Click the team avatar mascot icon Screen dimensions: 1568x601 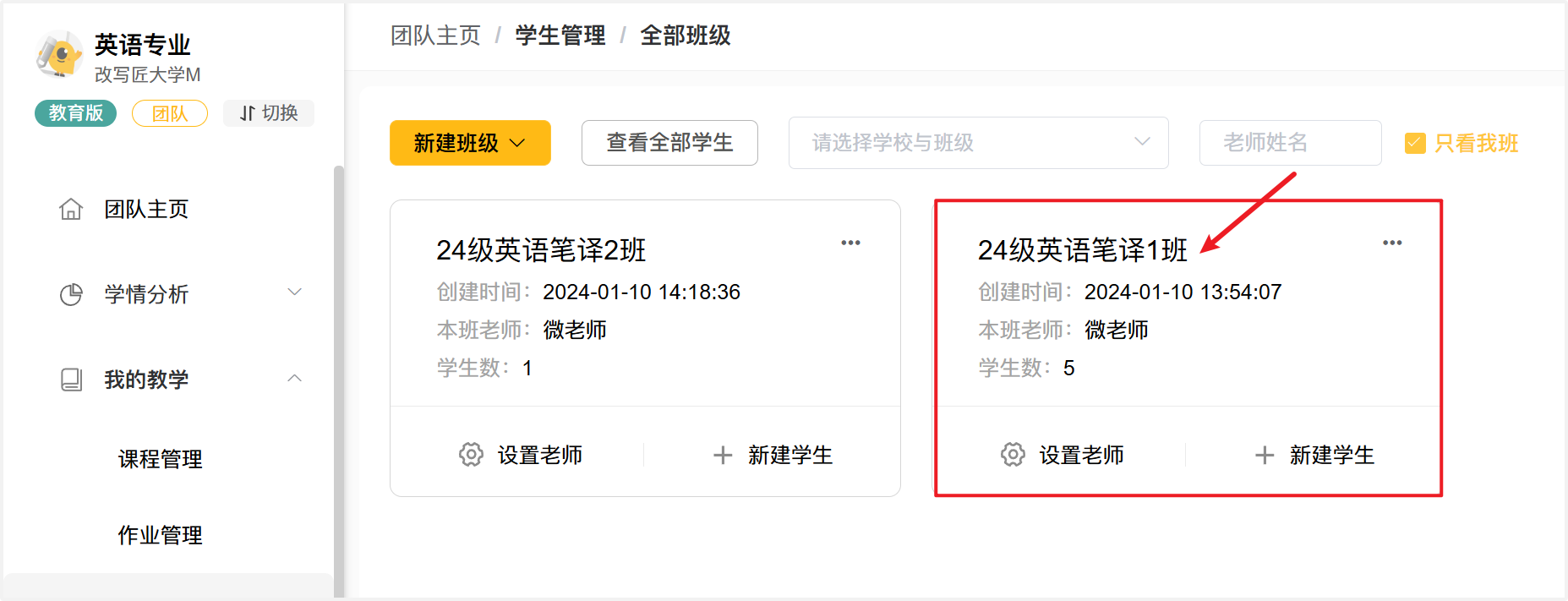(58, 55)
